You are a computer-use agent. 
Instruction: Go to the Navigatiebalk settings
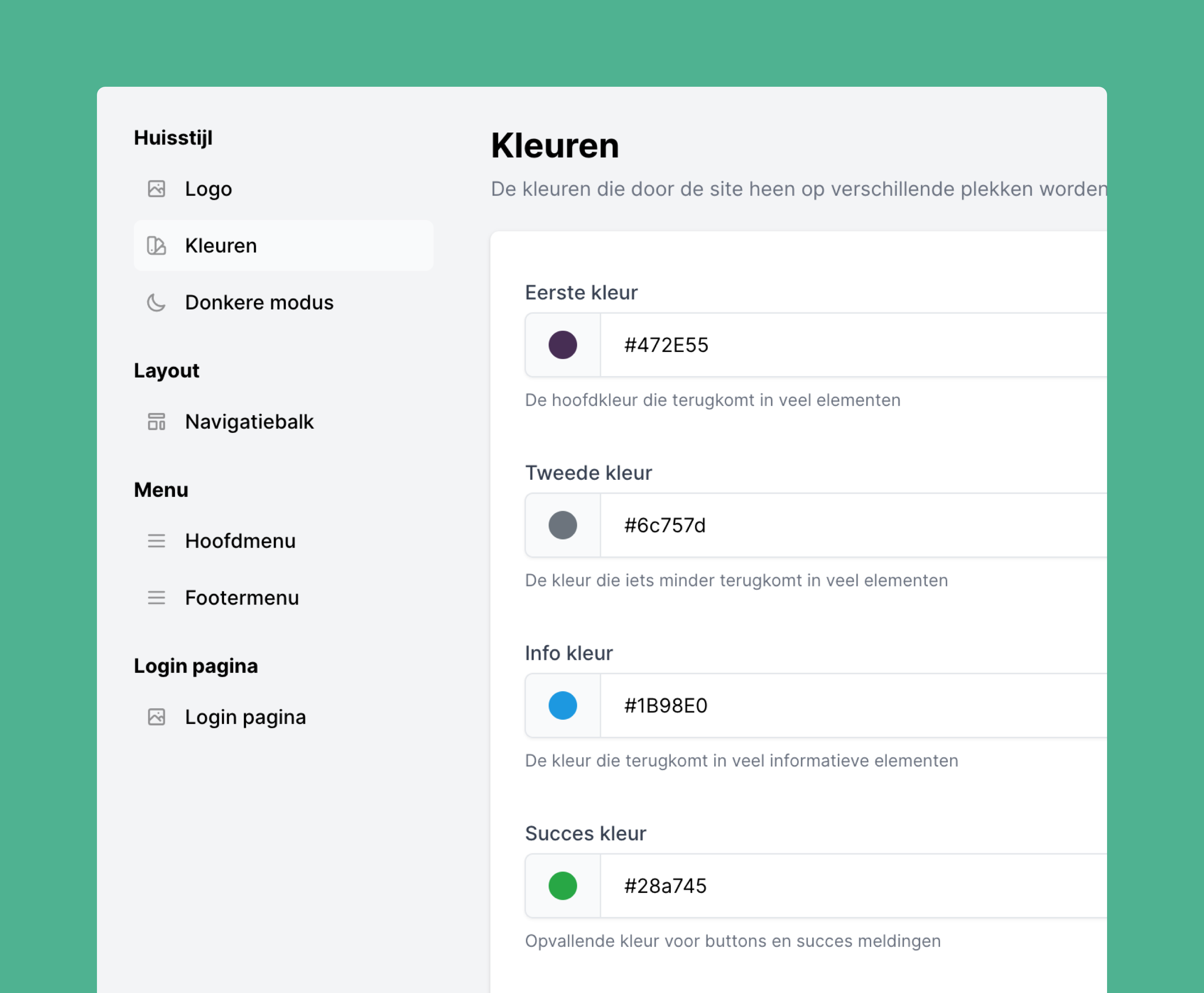[x=249, y=422]
